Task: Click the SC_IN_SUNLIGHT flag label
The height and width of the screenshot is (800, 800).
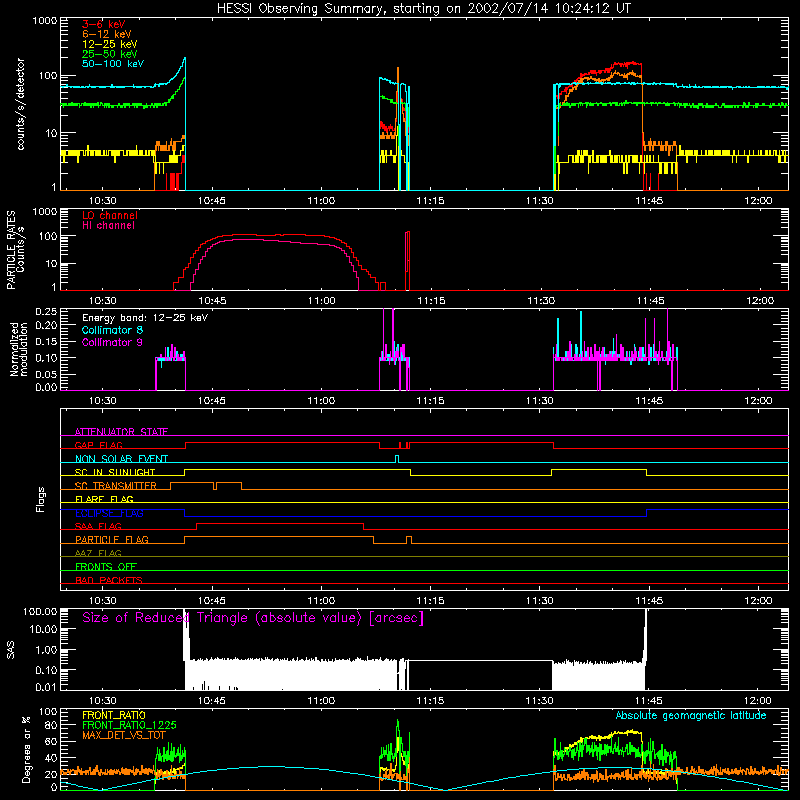Action: click(x=115, y=472)
